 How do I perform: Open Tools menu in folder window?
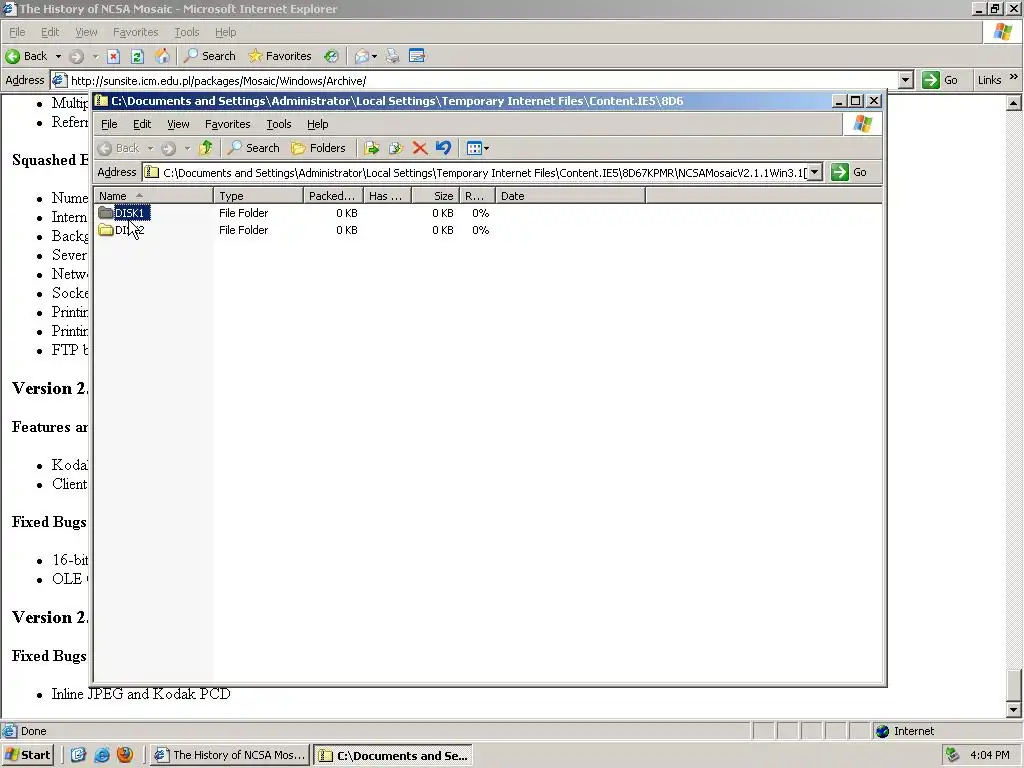(278, 124)
